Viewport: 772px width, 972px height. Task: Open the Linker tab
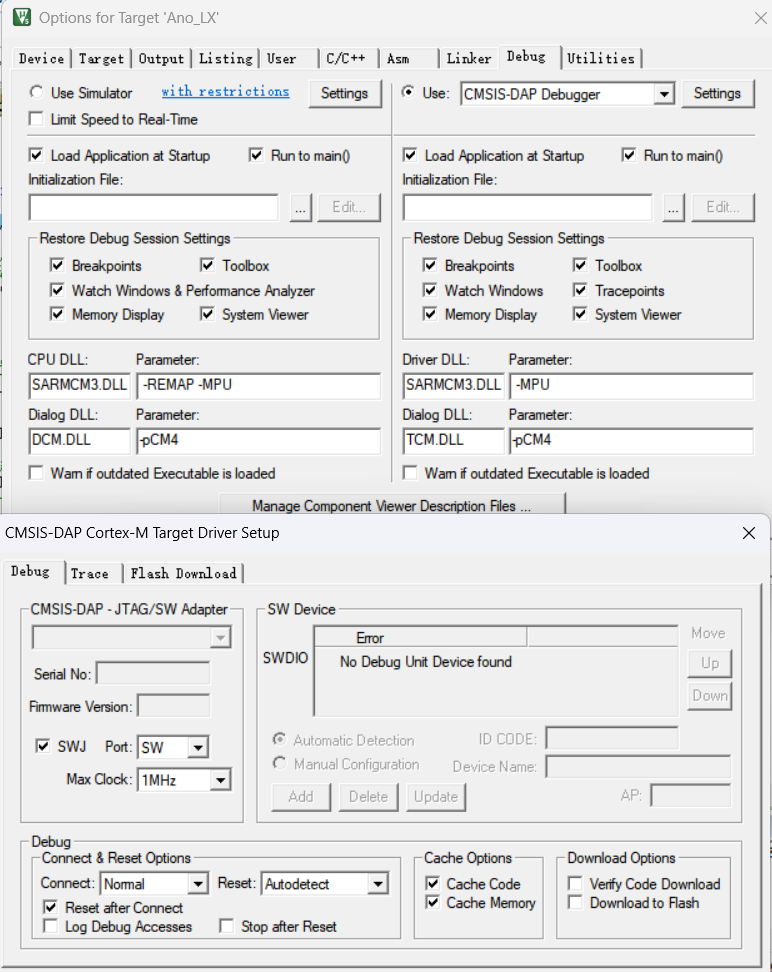click(x=469, y=58)
